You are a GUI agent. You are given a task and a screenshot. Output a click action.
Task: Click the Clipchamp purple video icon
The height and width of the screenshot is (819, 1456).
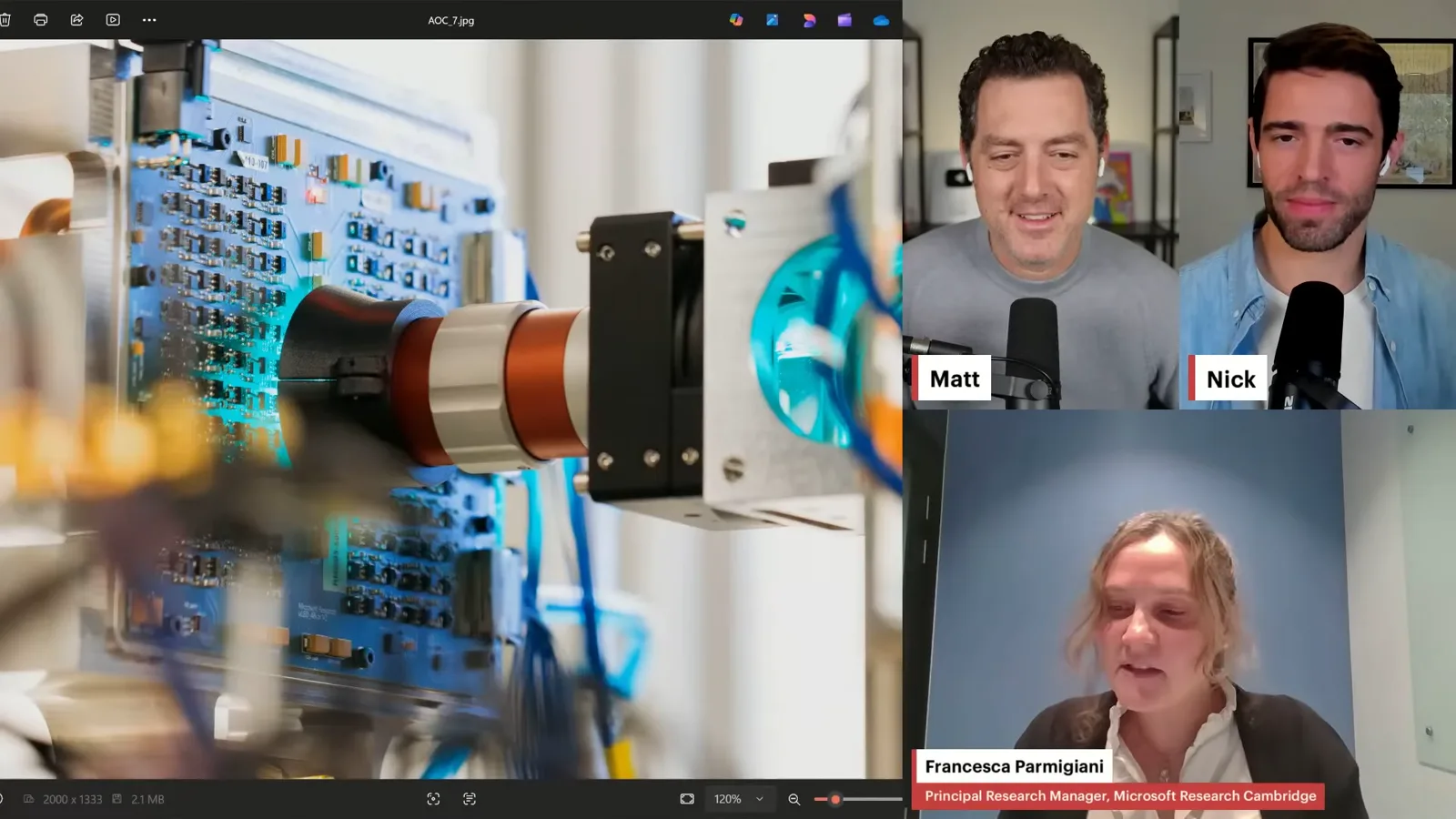[x=844, y=20]
